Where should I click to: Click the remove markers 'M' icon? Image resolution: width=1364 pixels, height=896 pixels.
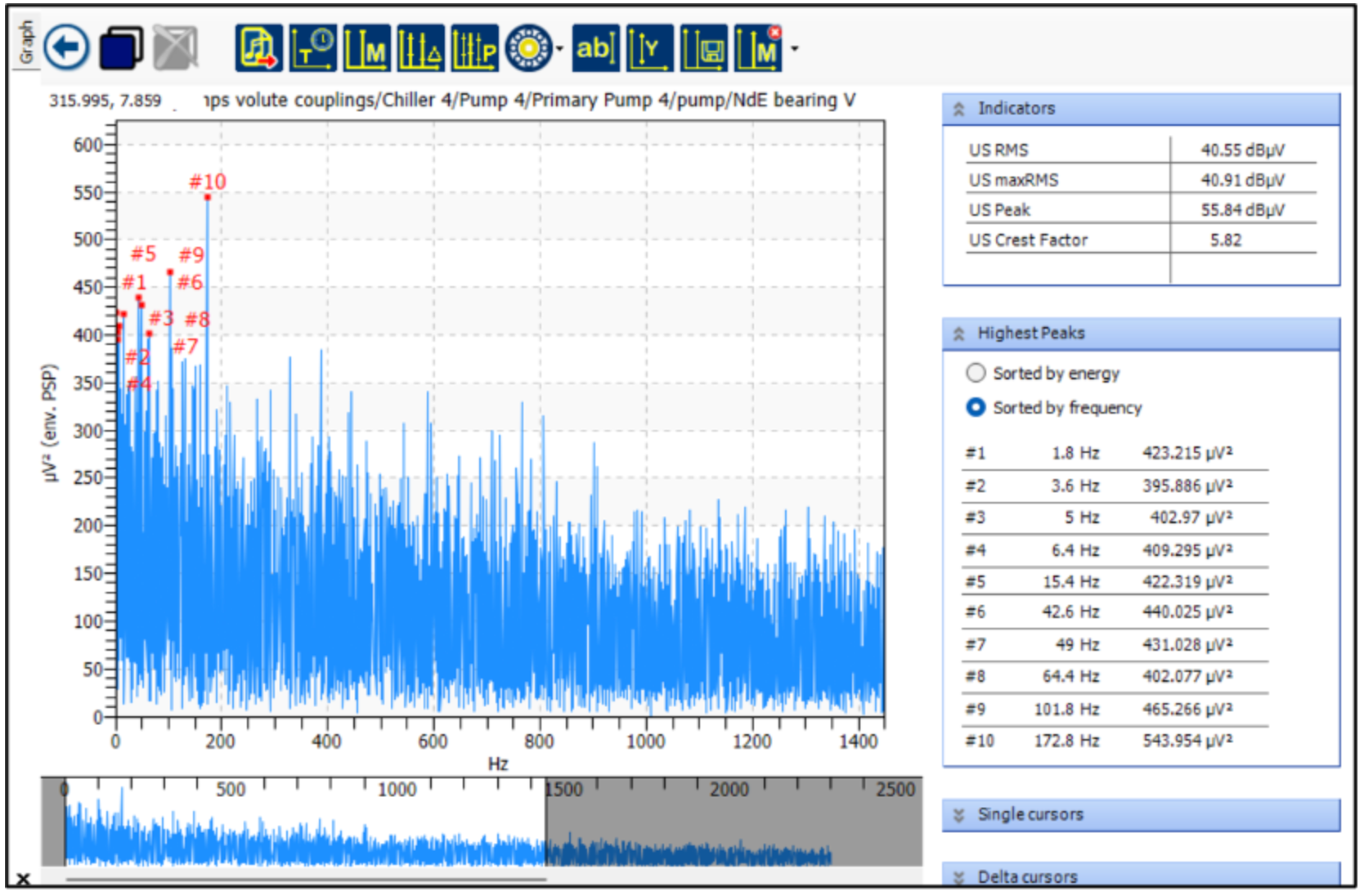758,48
